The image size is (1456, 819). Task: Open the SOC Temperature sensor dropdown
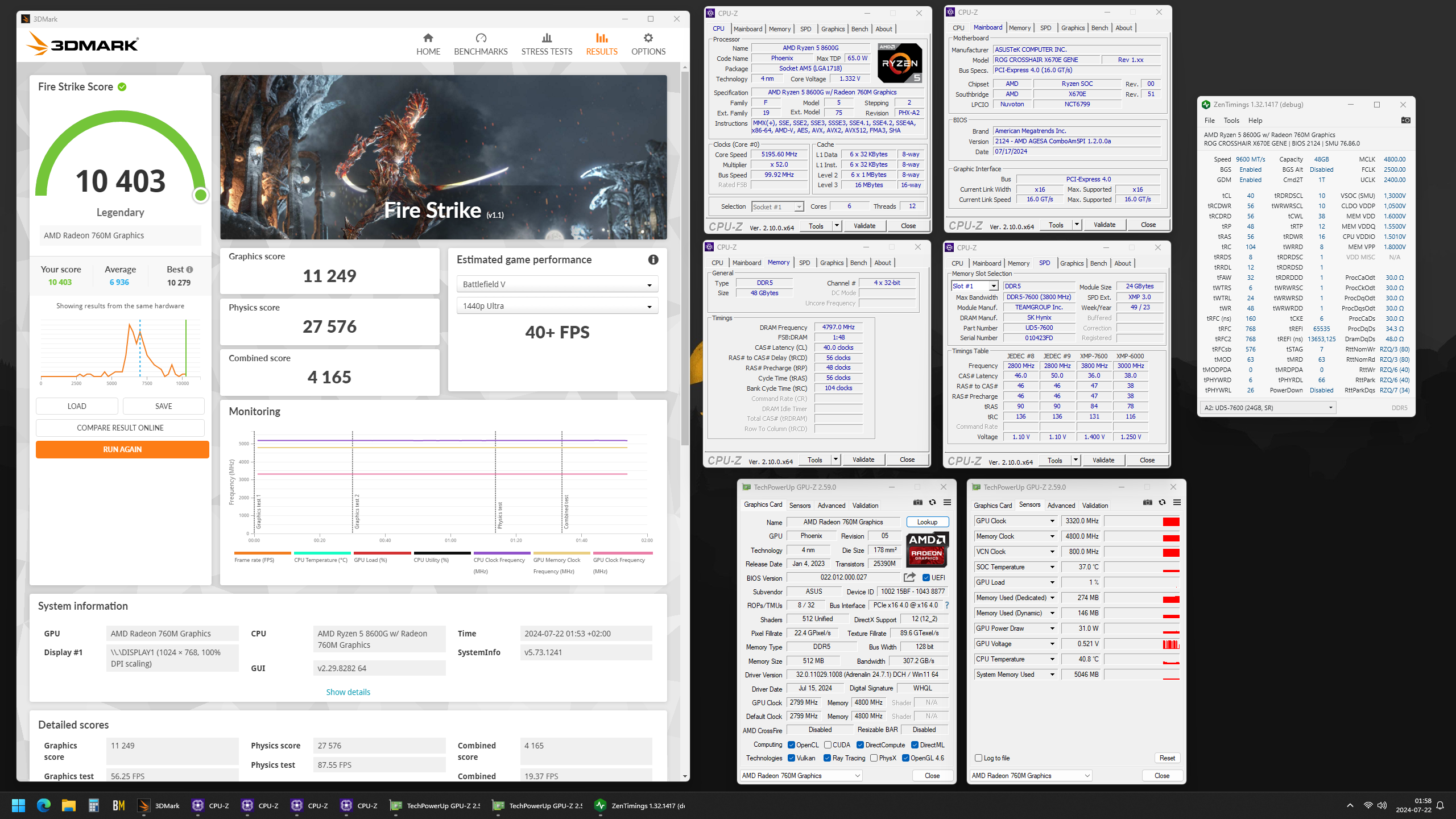click(1016, 567)
